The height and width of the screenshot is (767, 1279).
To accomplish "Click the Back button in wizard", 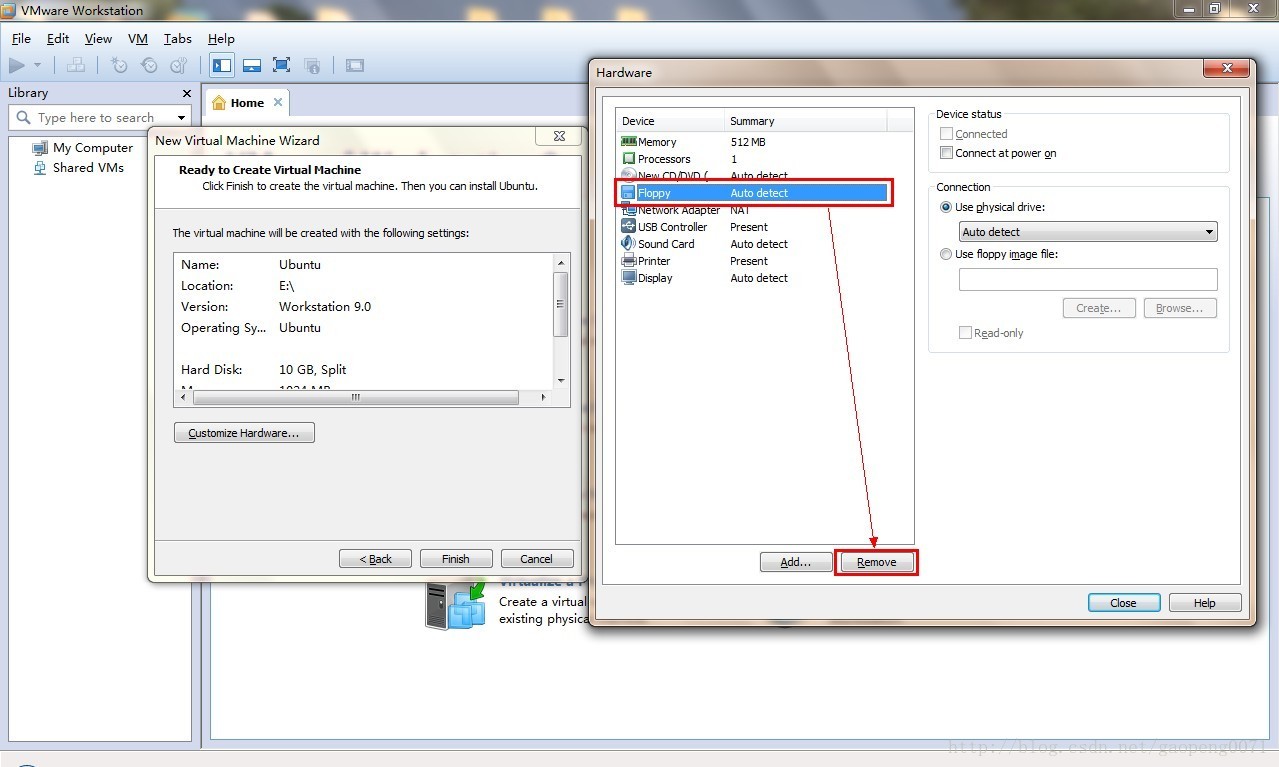I will click(x=375, y=559).
